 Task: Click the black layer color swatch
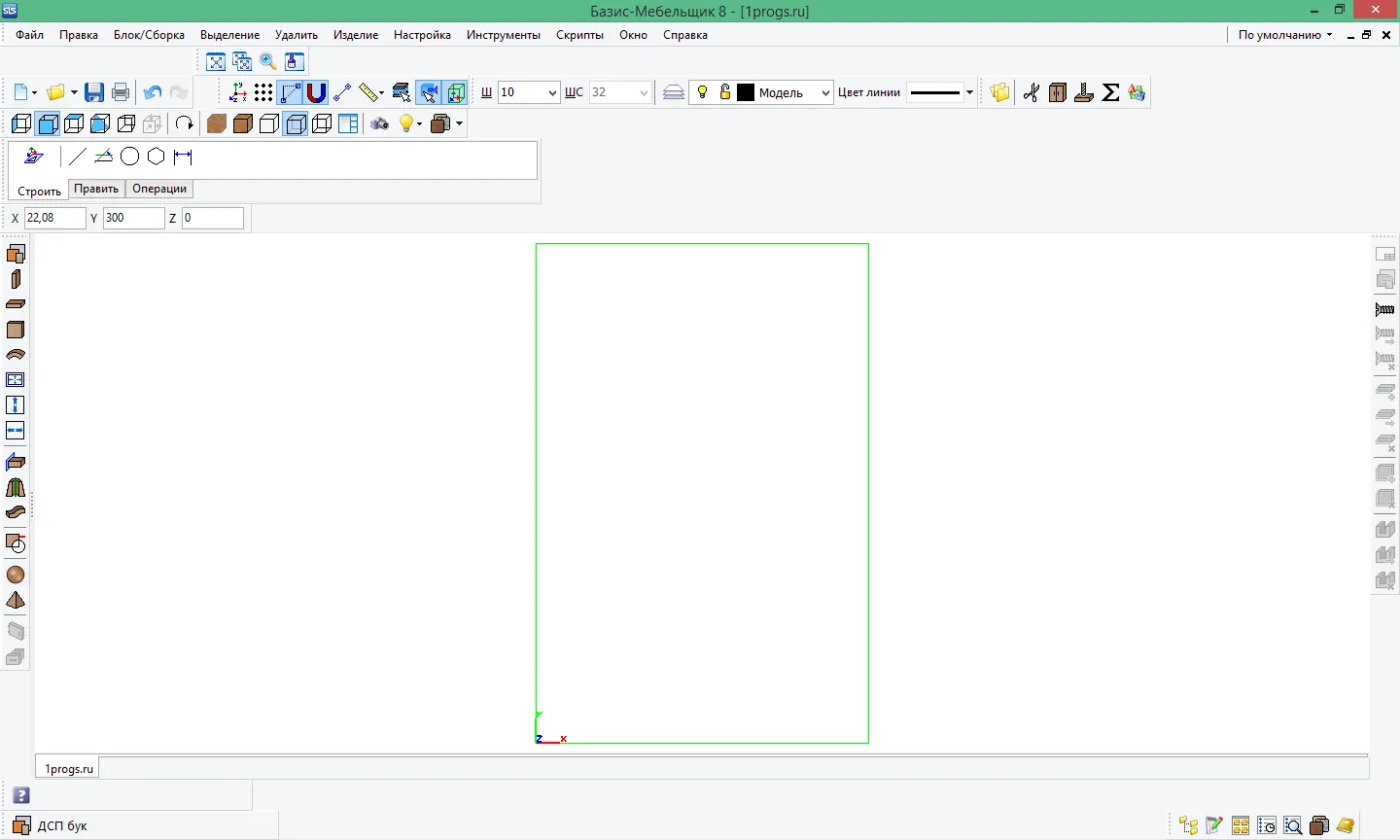pyautogui.click(x=746, y=92)
